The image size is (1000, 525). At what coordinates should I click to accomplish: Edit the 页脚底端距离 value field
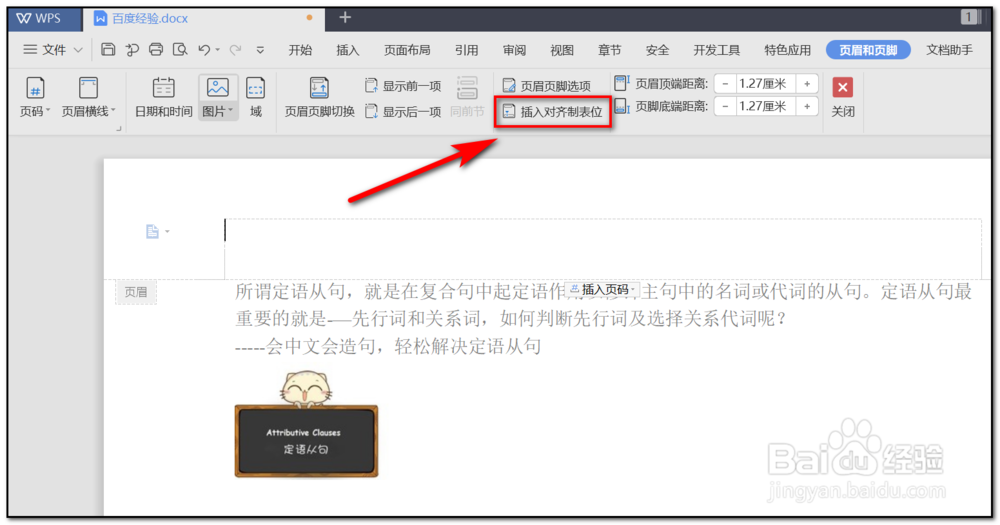click(765, 107)
